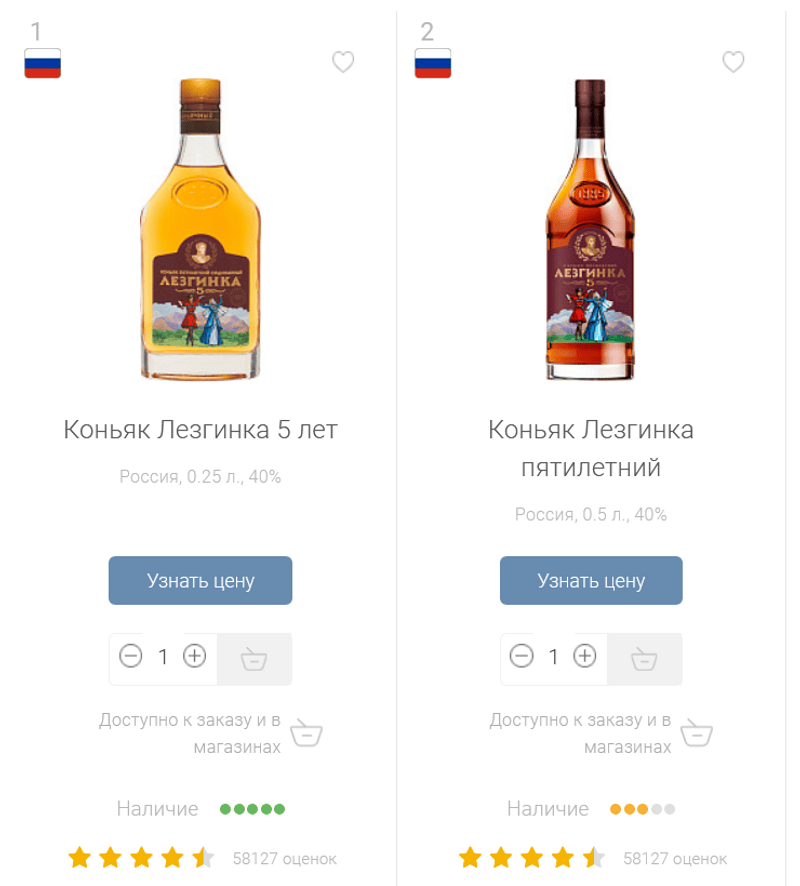Click basket icon beside second availability text
Image resolution: width=800 pixels, height=886 pixels.
click(x=697, y=734)
